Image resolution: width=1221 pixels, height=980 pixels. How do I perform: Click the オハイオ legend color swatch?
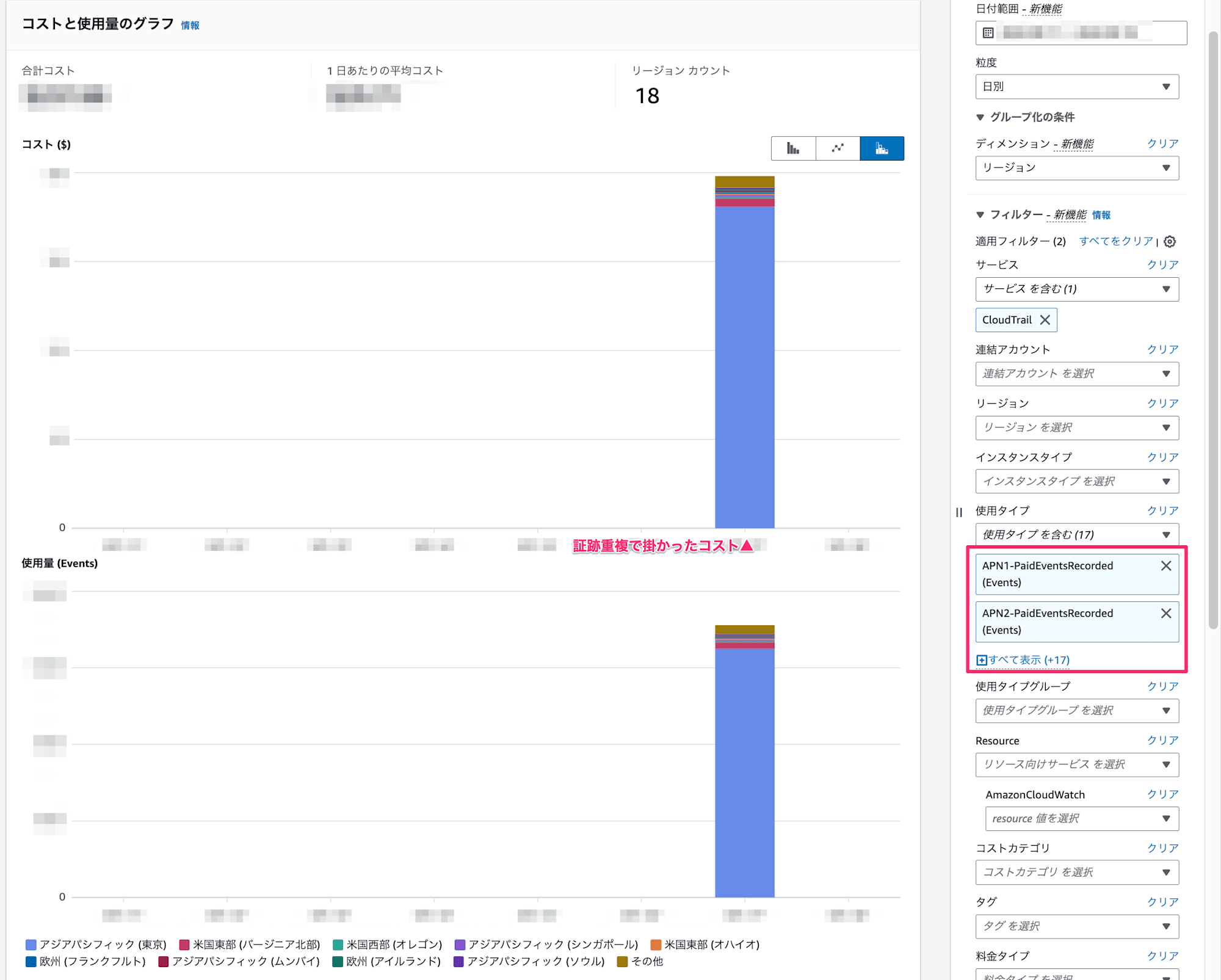pos(656,945)
